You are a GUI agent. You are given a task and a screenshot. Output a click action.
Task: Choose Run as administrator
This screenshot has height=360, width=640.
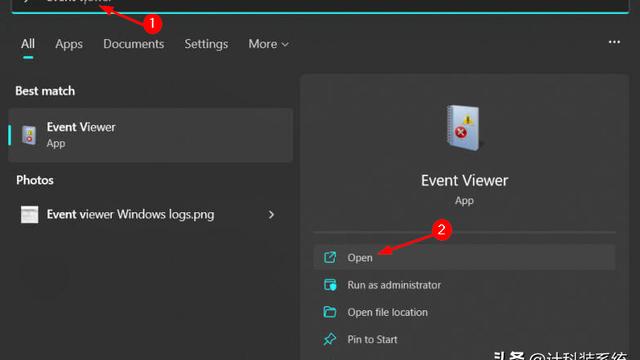(x=464, y=285)
